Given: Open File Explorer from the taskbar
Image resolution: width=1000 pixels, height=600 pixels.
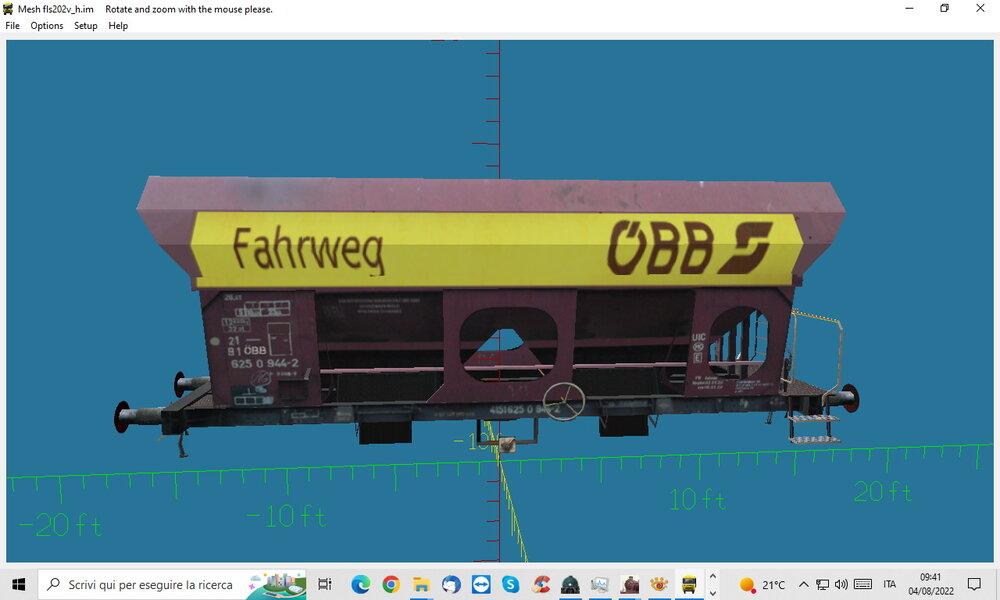Looking at the screenshot, I should [421, 584].
